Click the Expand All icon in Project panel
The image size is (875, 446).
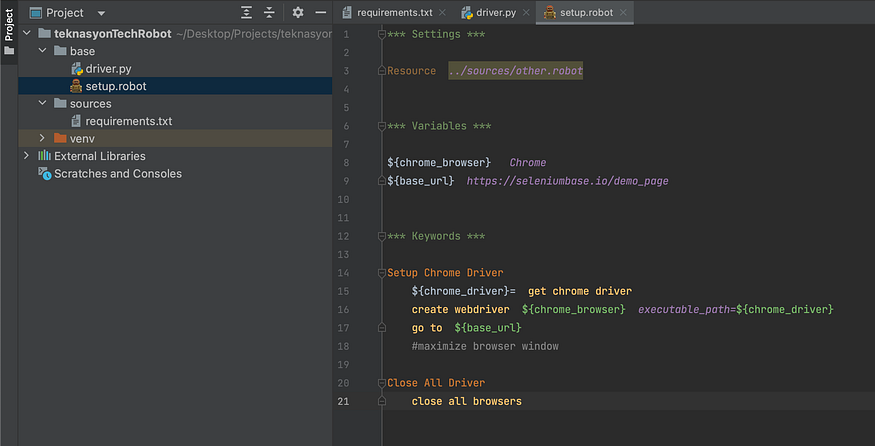pos(247,13)
